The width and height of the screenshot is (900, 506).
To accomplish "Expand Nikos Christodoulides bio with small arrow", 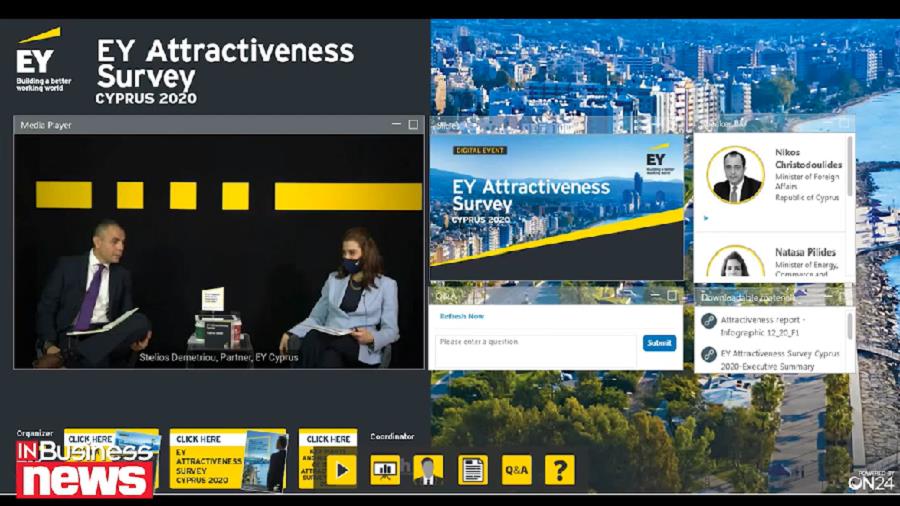I will click(706, 217).
